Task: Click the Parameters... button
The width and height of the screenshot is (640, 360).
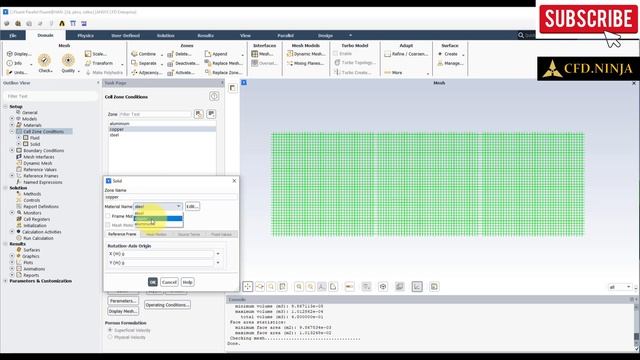Action: coord(123,301)
